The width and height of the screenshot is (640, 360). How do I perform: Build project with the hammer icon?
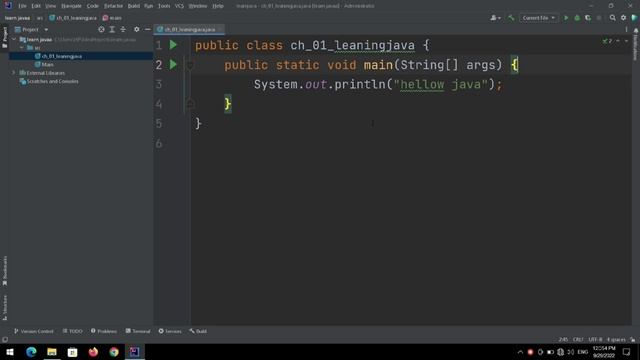511,18
